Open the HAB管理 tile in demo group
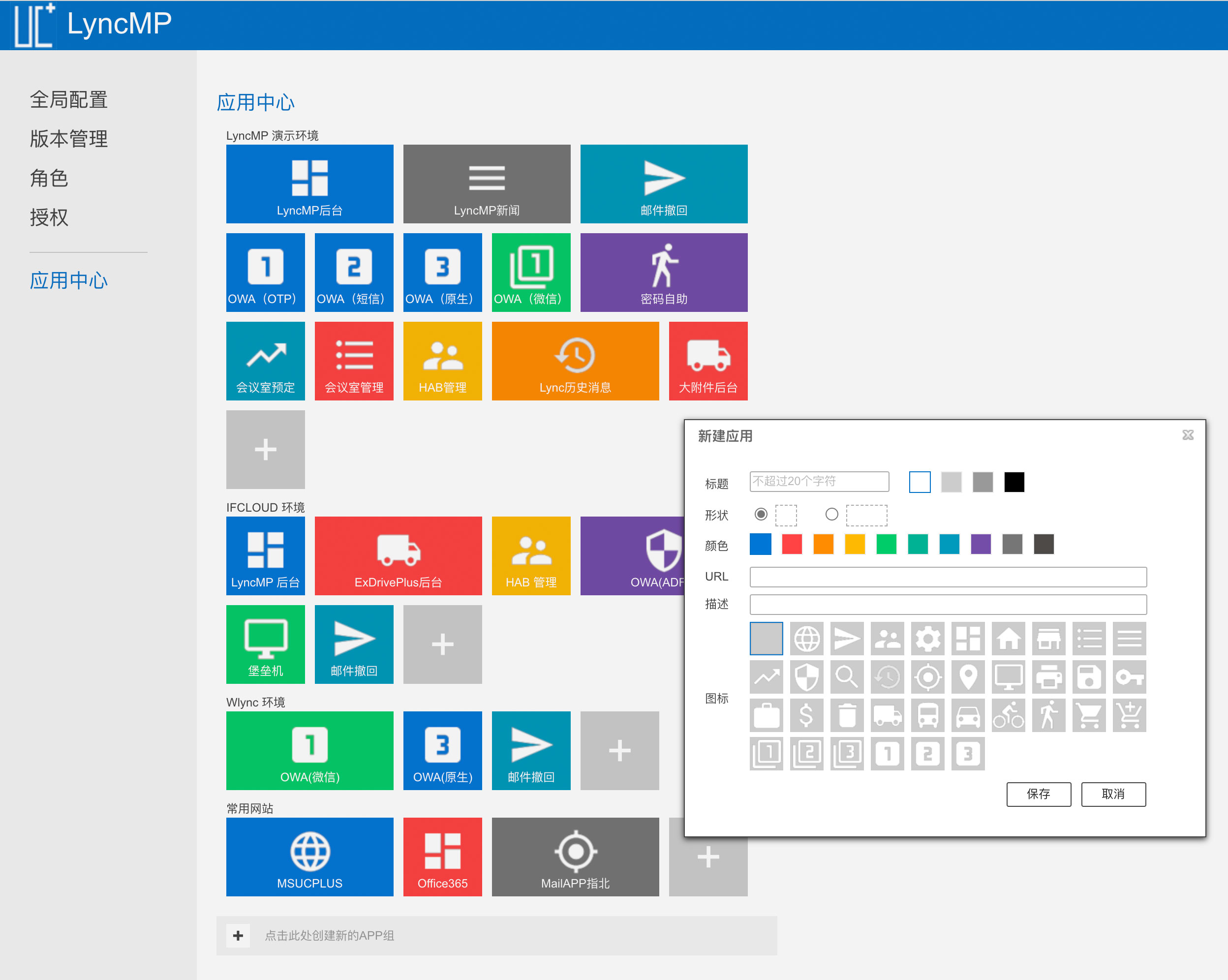 443,361
